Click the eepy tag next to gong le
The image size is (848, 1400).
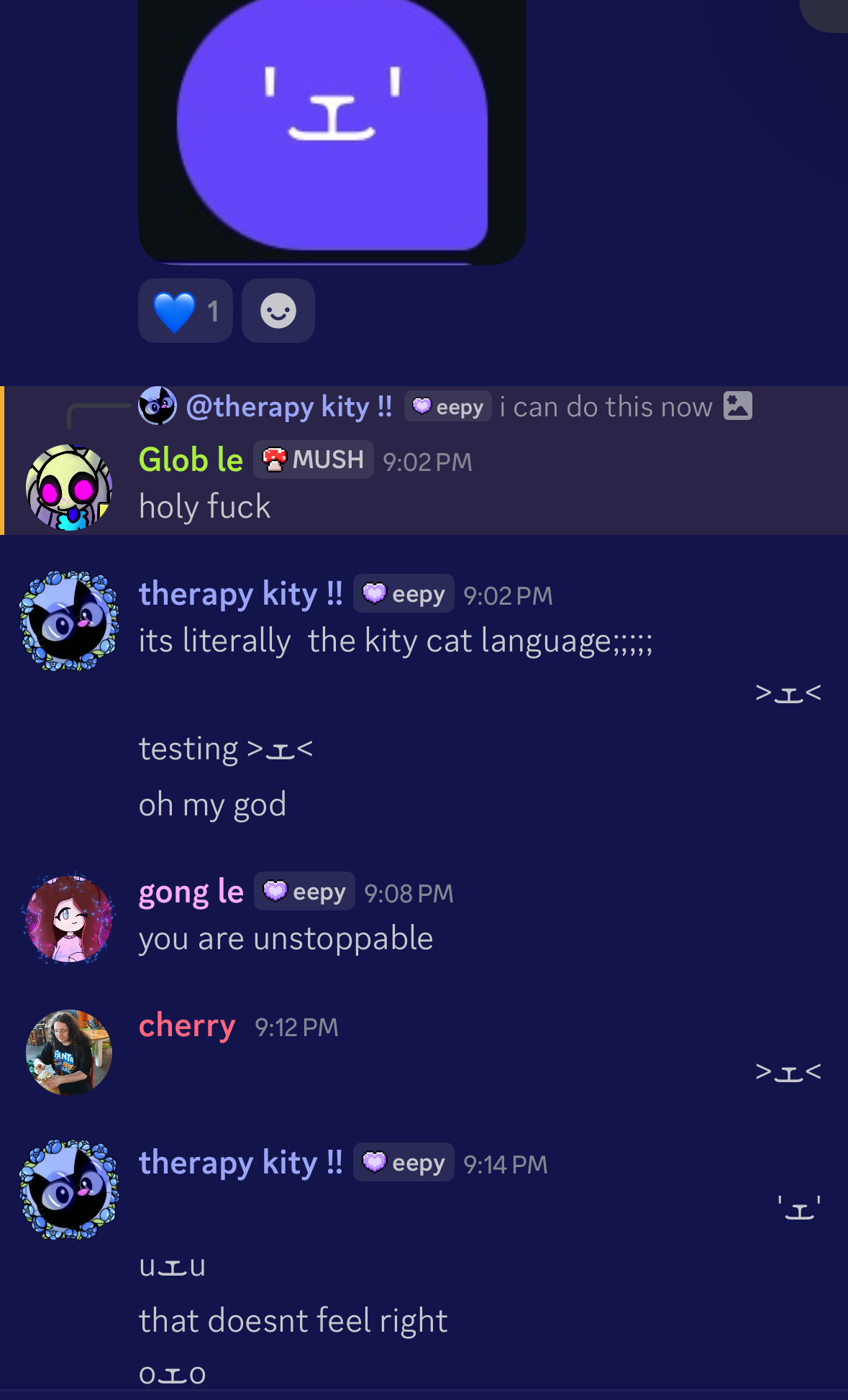click(x=304, y=892)
